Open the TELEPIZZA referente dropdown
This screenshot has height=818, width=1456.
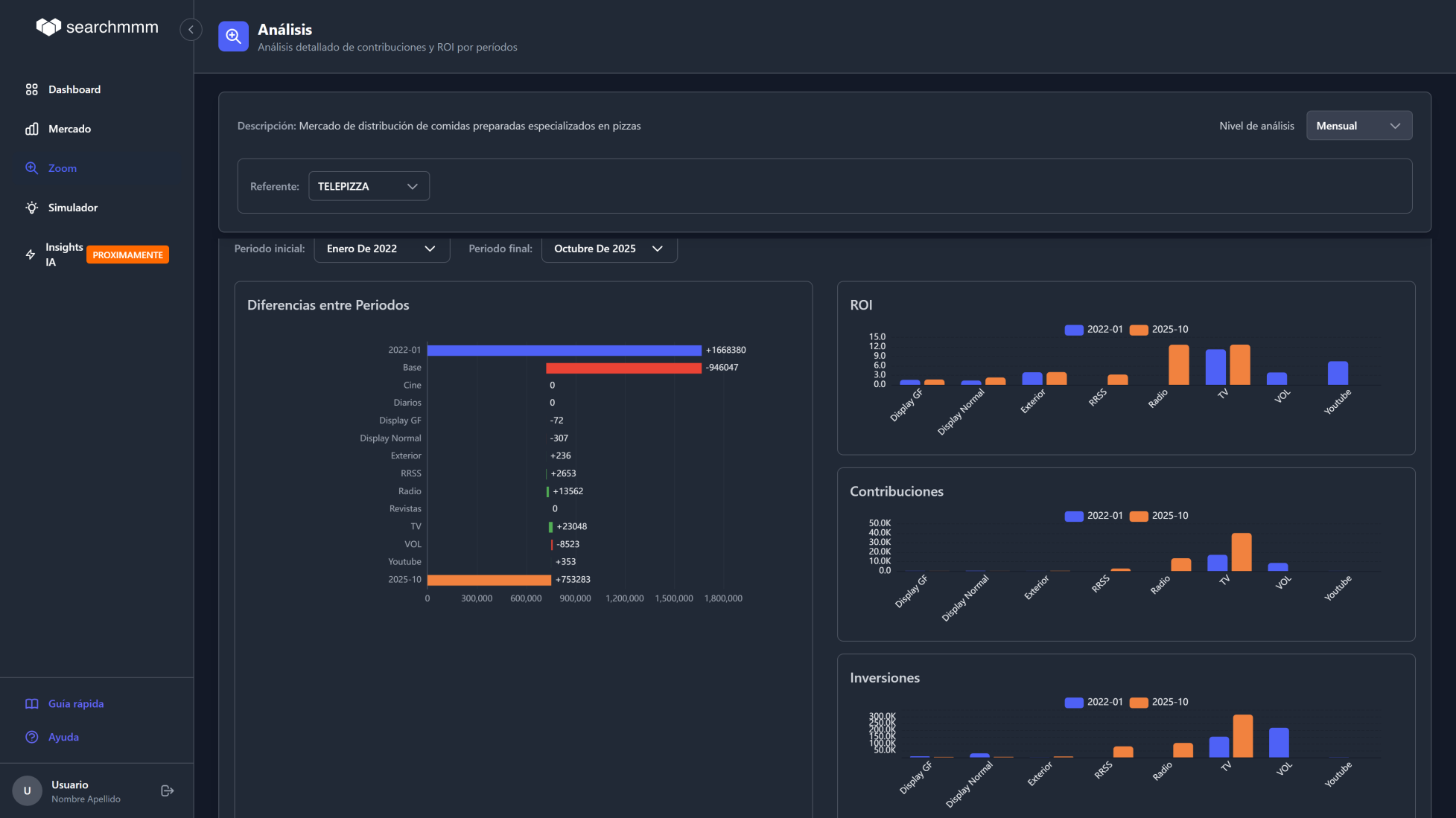click(x=369, y=186)
